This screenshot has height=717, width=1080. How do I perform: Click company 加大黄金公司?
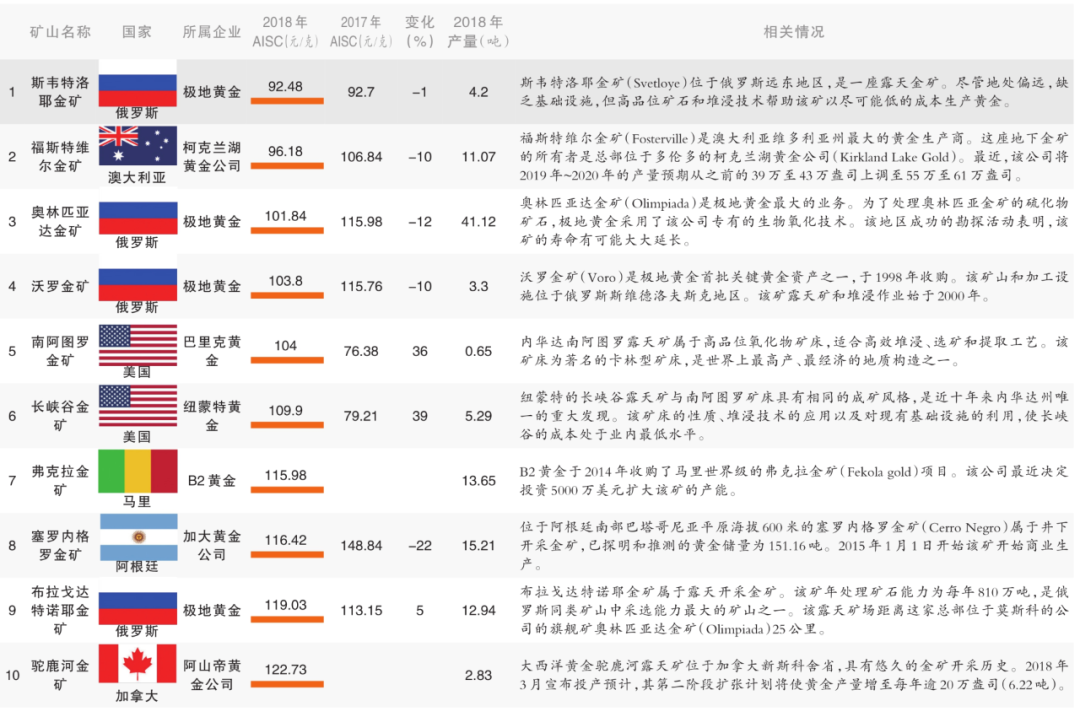211,545
